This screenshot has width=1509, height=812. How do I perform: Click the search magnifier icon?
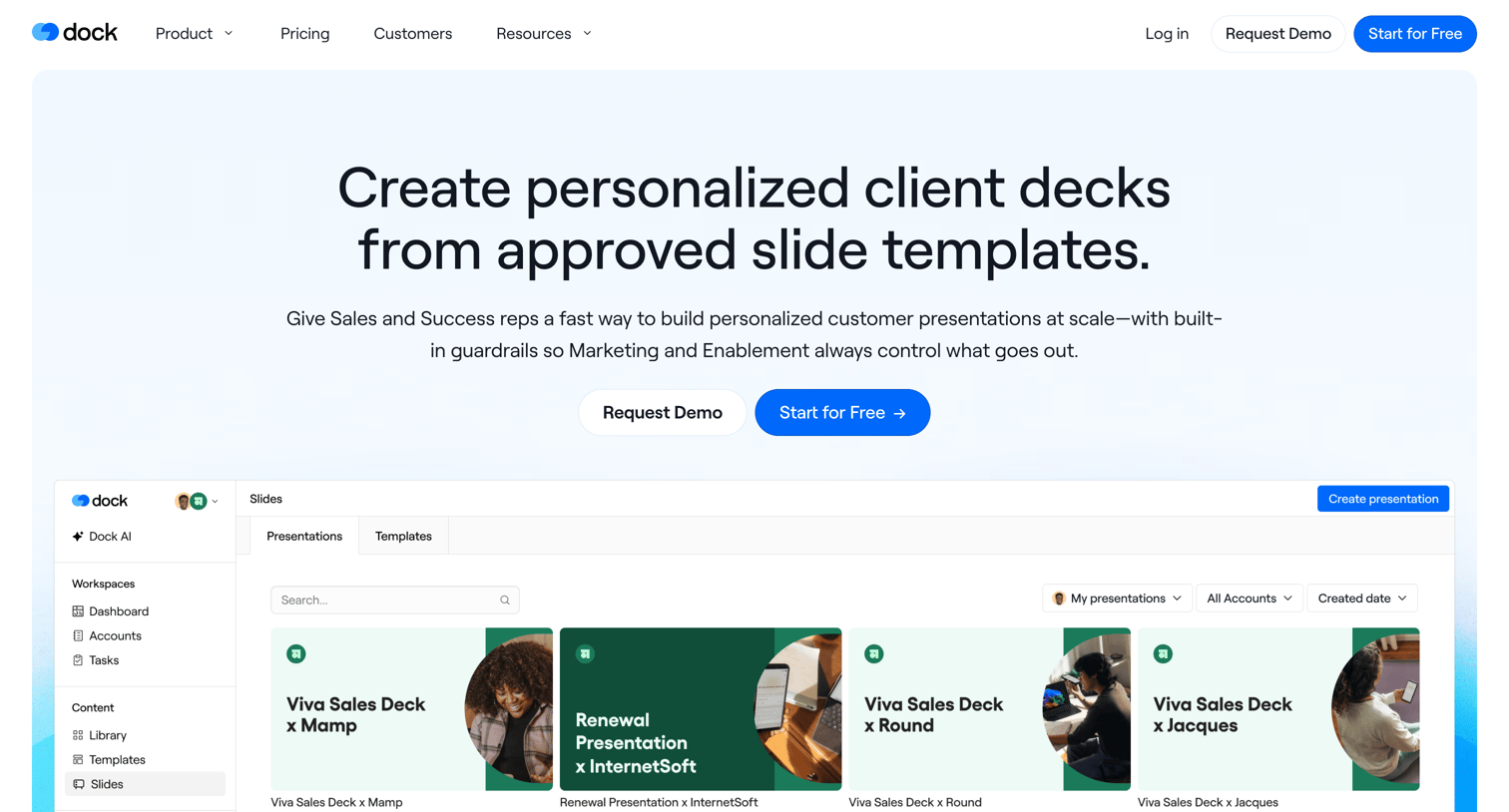tap(505, 601)
